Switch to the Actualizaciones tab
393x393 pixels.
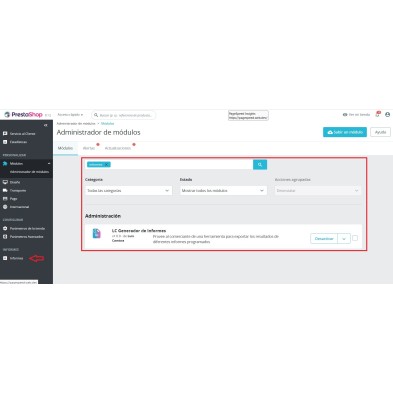pos(118,148)
